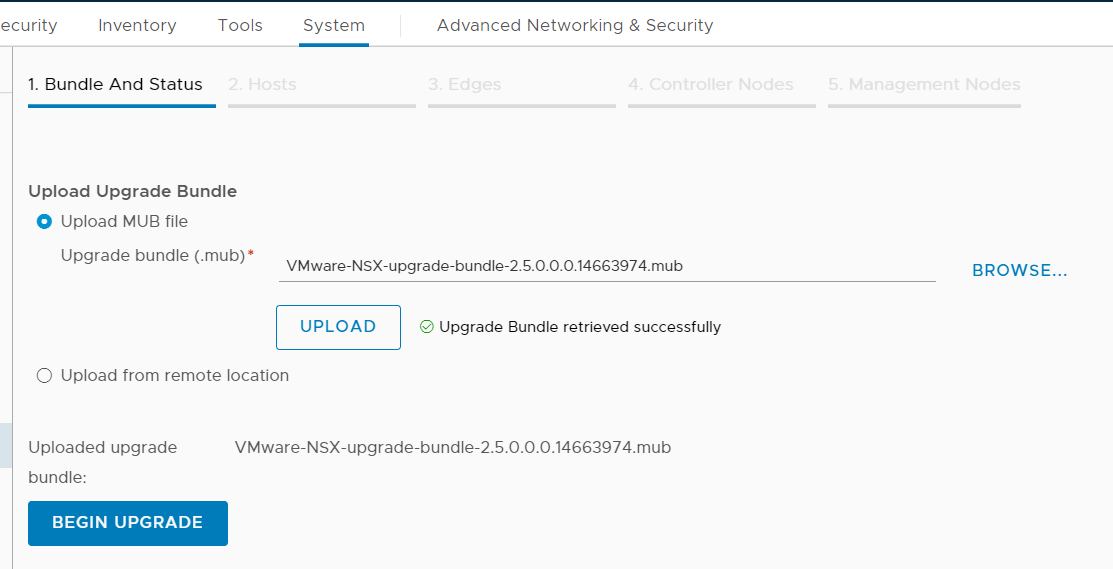Jump to the Hosts upgrade step
This screenshot has width=1113, height=569.
pyautogui.click(x=262, y=85)
